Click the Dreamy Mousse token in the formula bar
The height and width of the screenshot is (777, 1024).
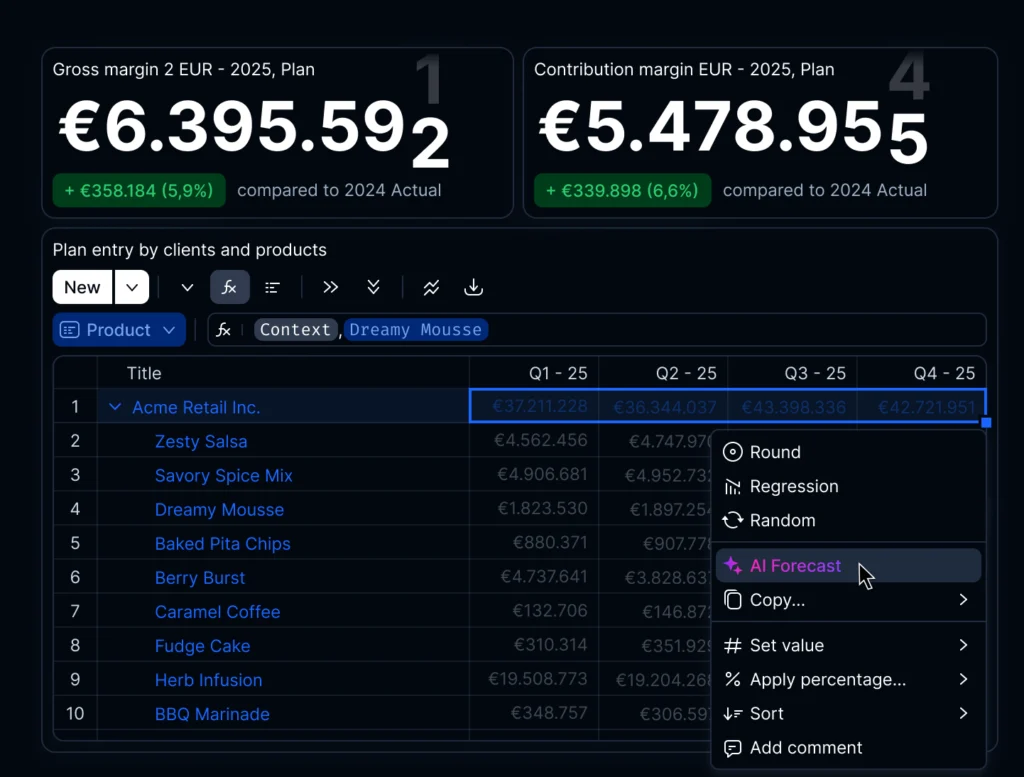[416, 329]
